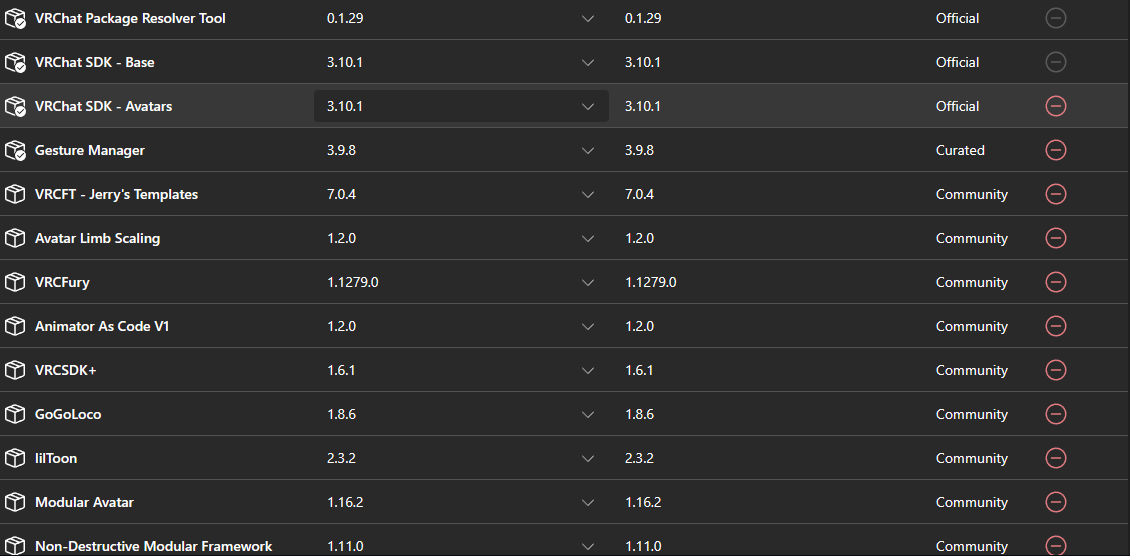Click remove icon for lilToon
Image resolution: width=1130 pixels, height=556 pixels.
1055,458
